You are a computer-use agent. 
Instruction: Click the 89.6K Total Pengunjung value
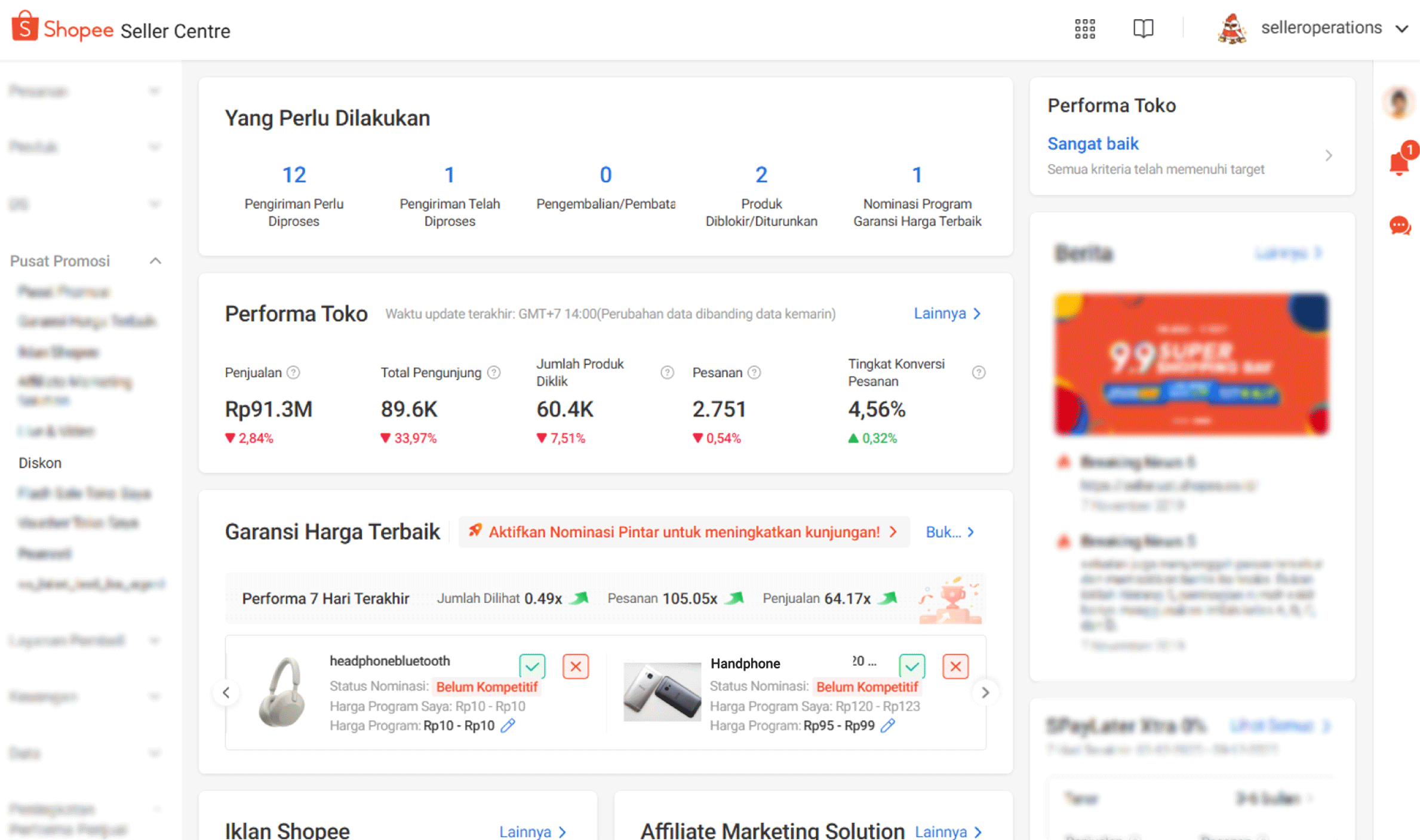[x=409, y=410]
